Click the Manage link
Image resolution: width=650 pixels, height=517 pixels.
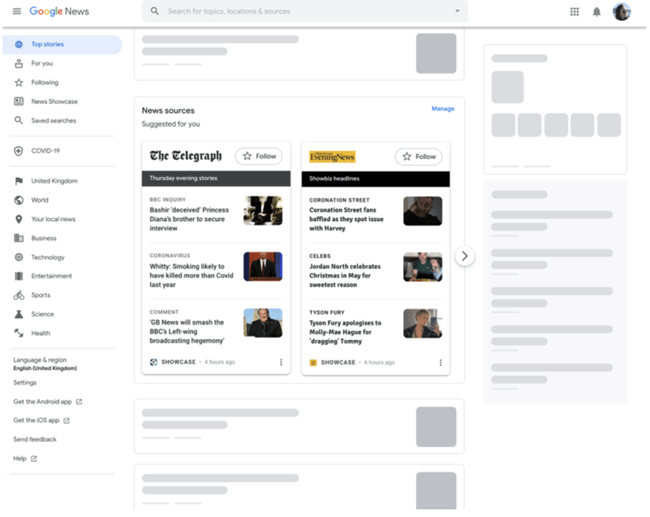coord(443,109)
